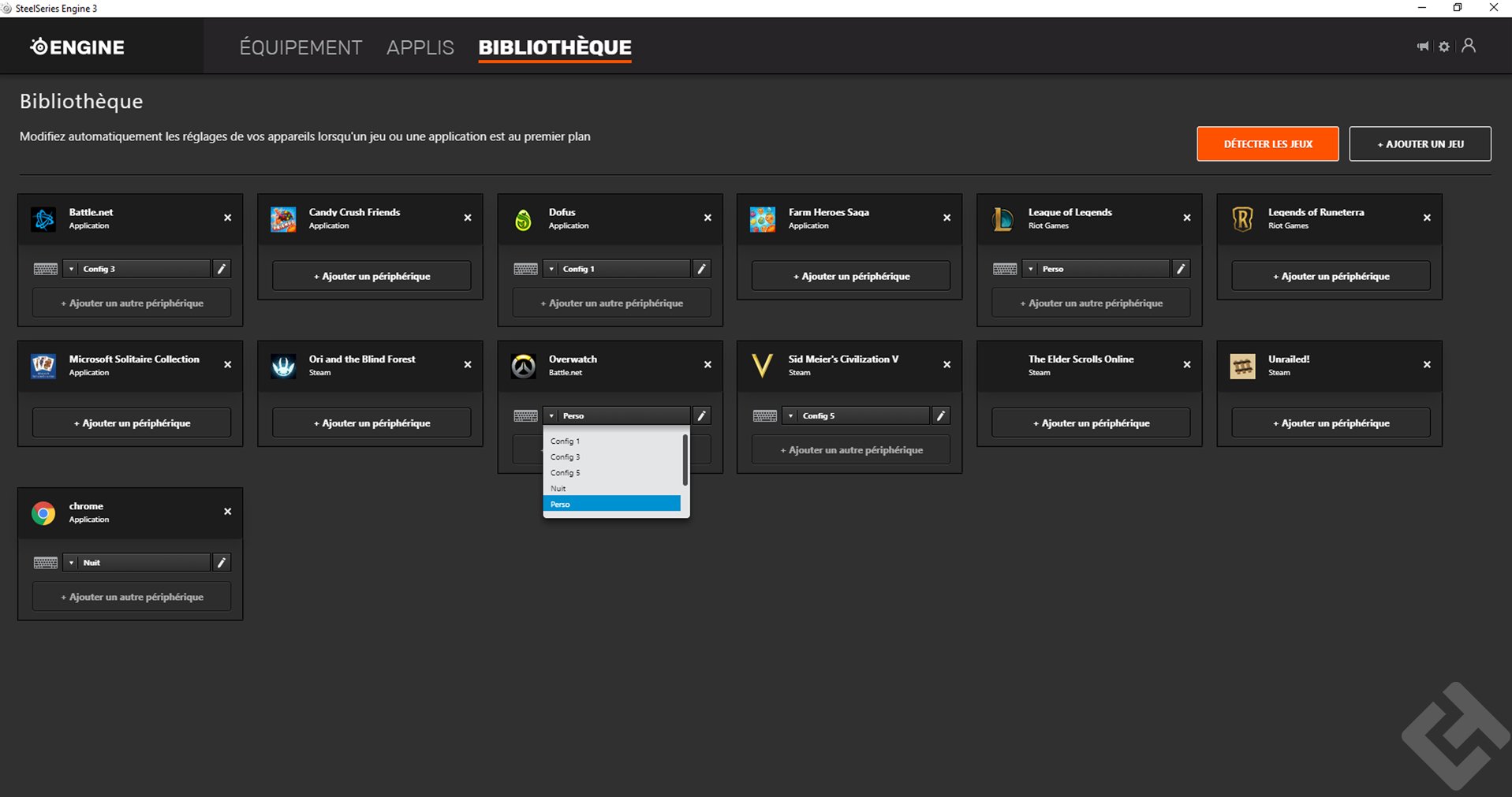
Task: Remove League of Legends from library
Action: click(x=1187, y=218)
